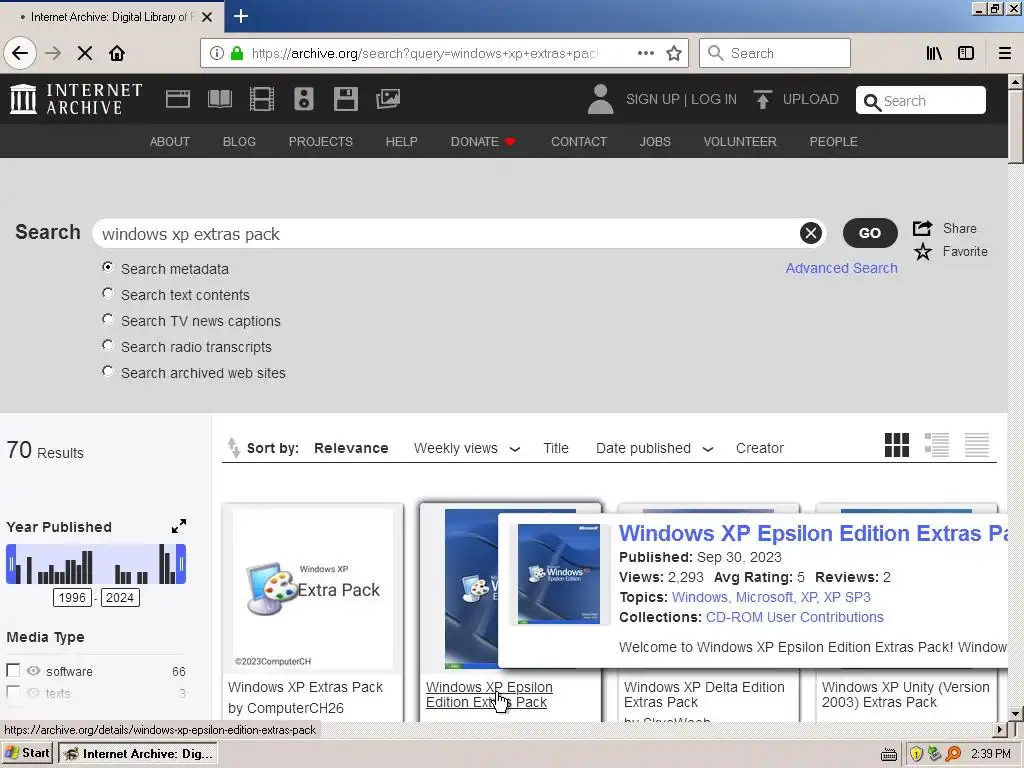Select Search text contents option

(108, 293)
